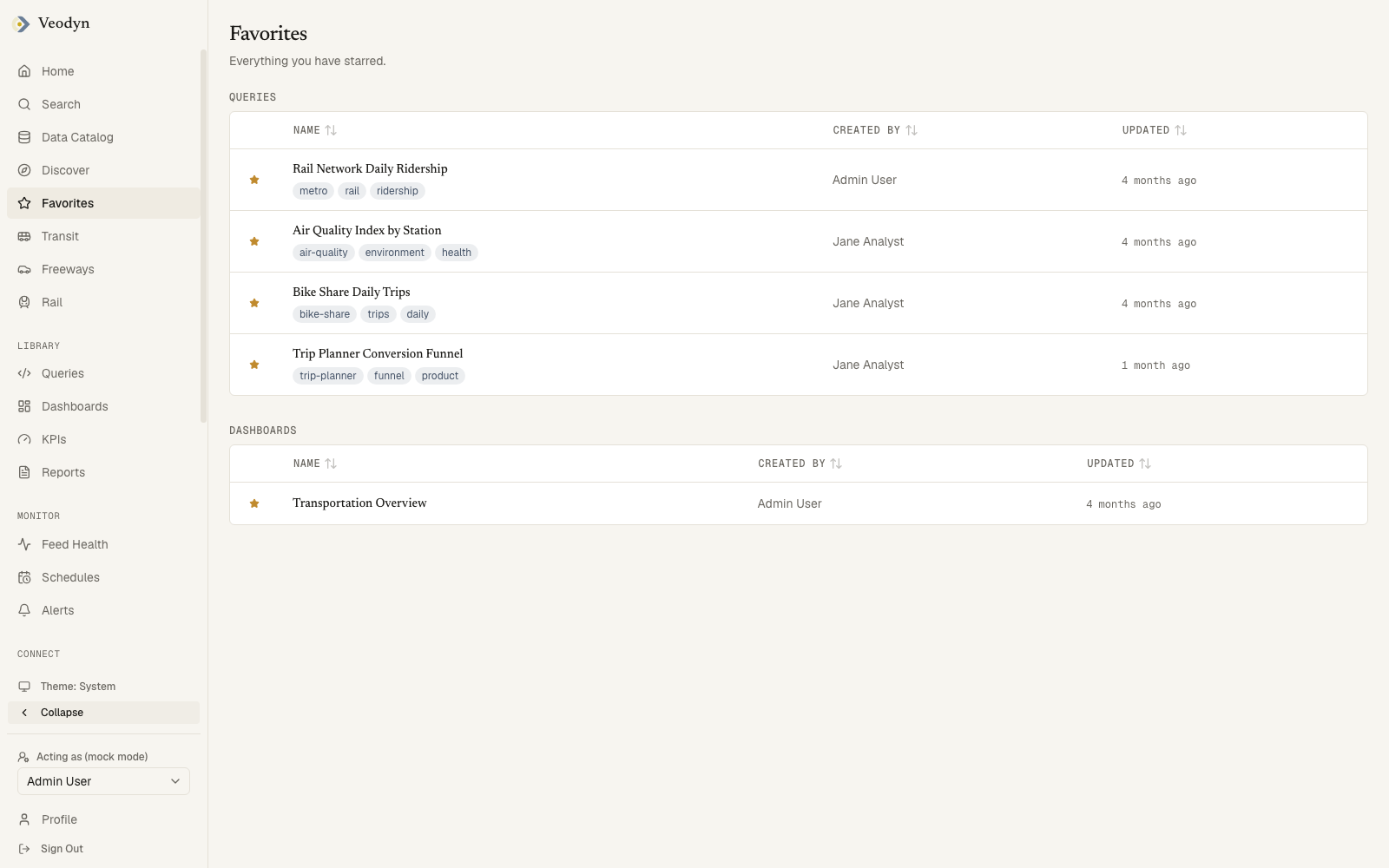The width and height of the screenshot is (1389, 868).
Task: Click the Queries code icon
Action: point(24,373)
